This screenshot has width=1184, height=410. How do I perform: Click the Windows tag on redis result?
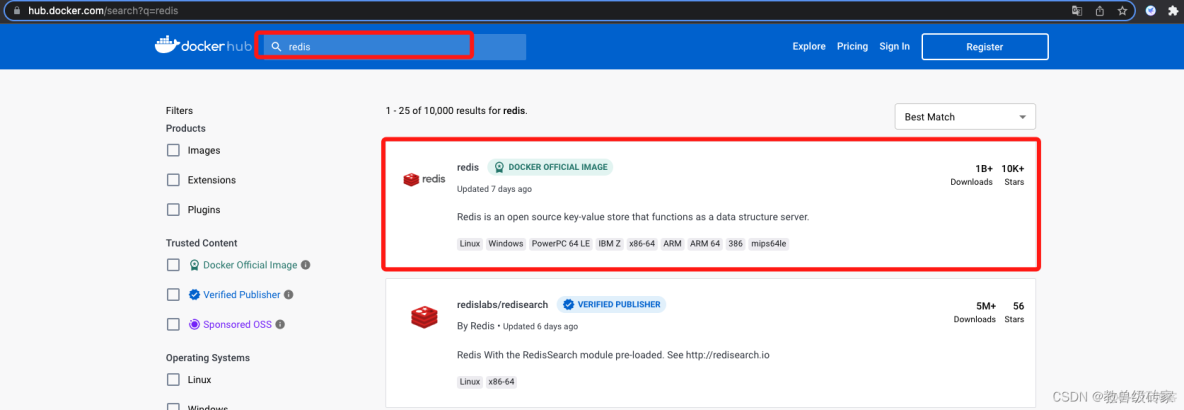[506, 244]
